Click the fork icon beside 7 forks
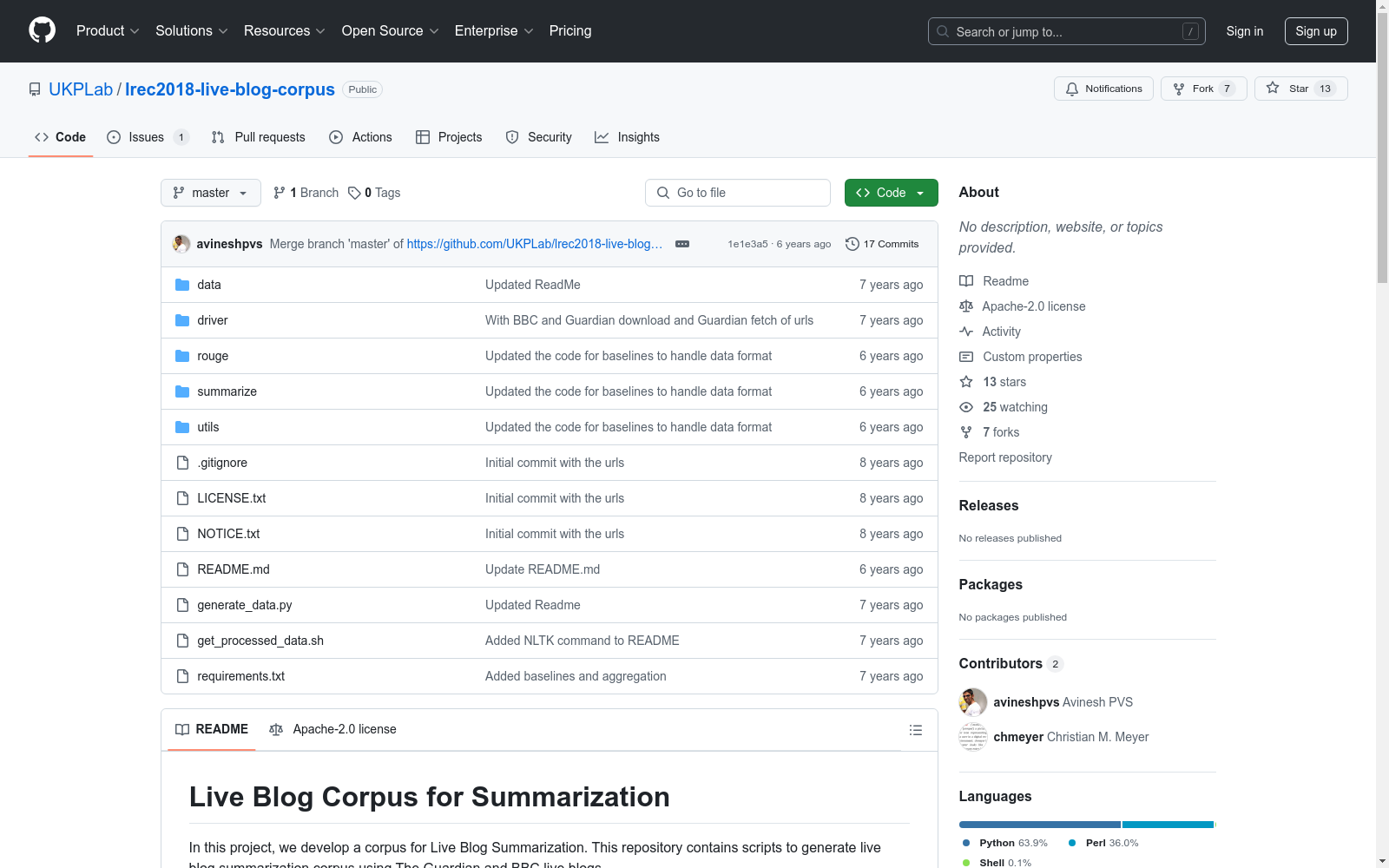Screen dimensions: 1389x868 pyautogui.click(x=966, y=432)
